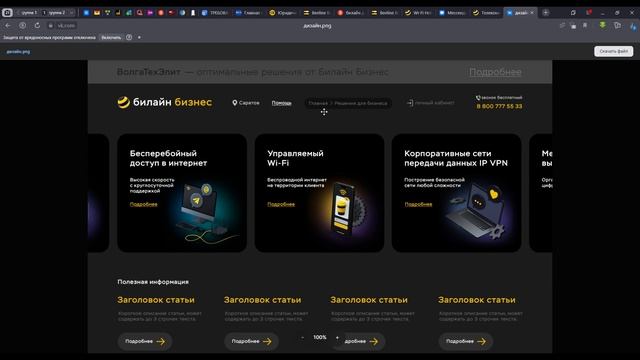Click Подробнее on Бесперебойный доступ в интернет card

click(143, 204)
